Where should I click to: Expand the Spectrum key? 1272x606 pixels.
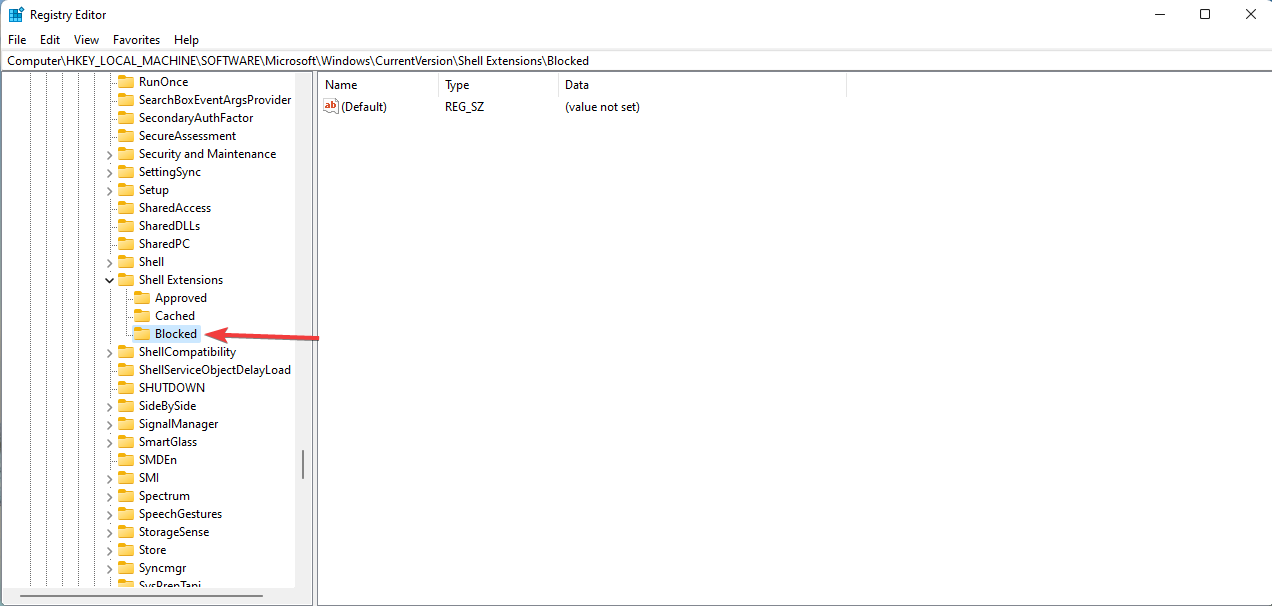point(109,496)
